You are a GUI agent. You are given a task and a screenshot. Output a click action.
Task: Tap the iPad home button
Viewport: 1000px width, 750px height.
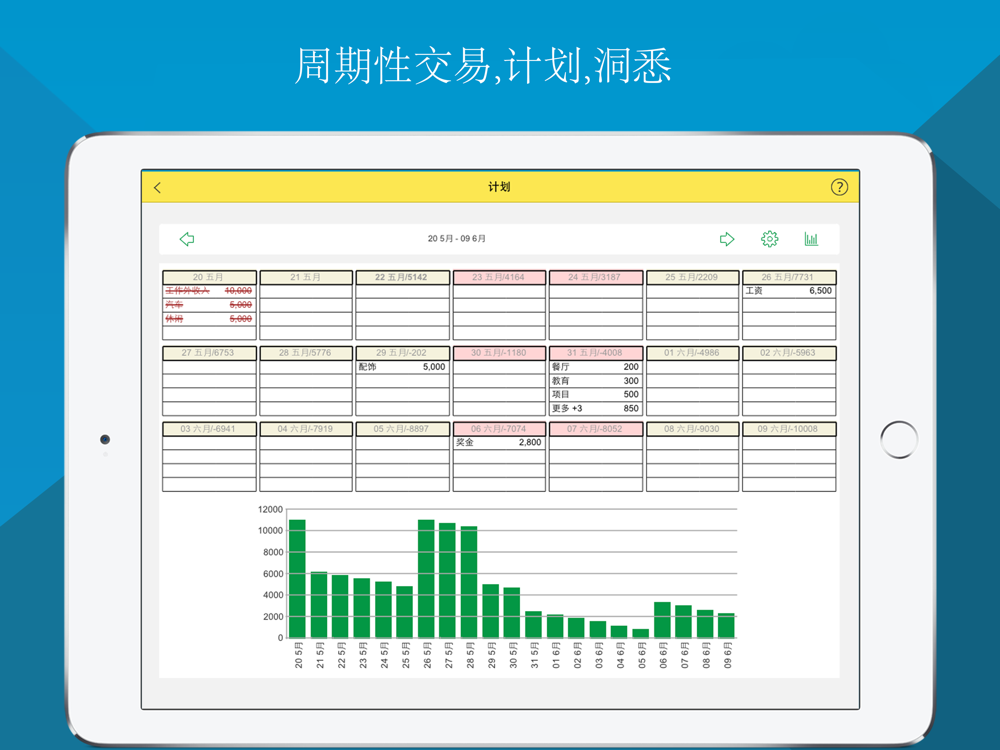tap(899, 439)
